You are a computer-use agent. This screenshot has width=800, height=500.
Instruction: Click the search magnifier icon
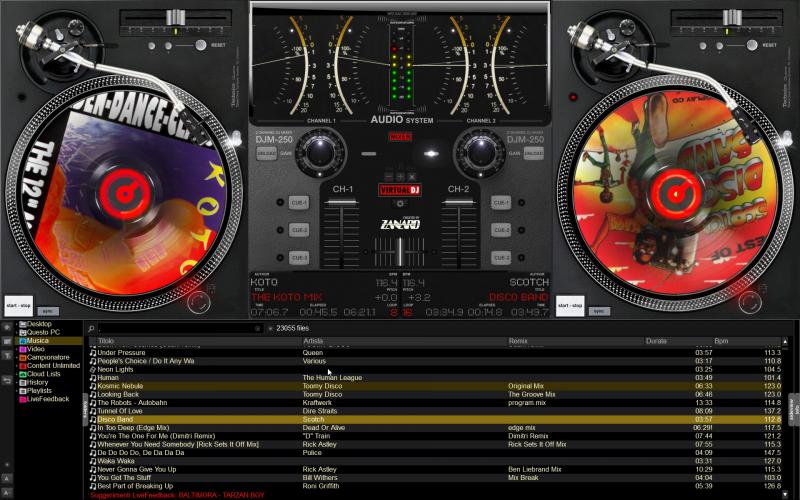[91, 329]
